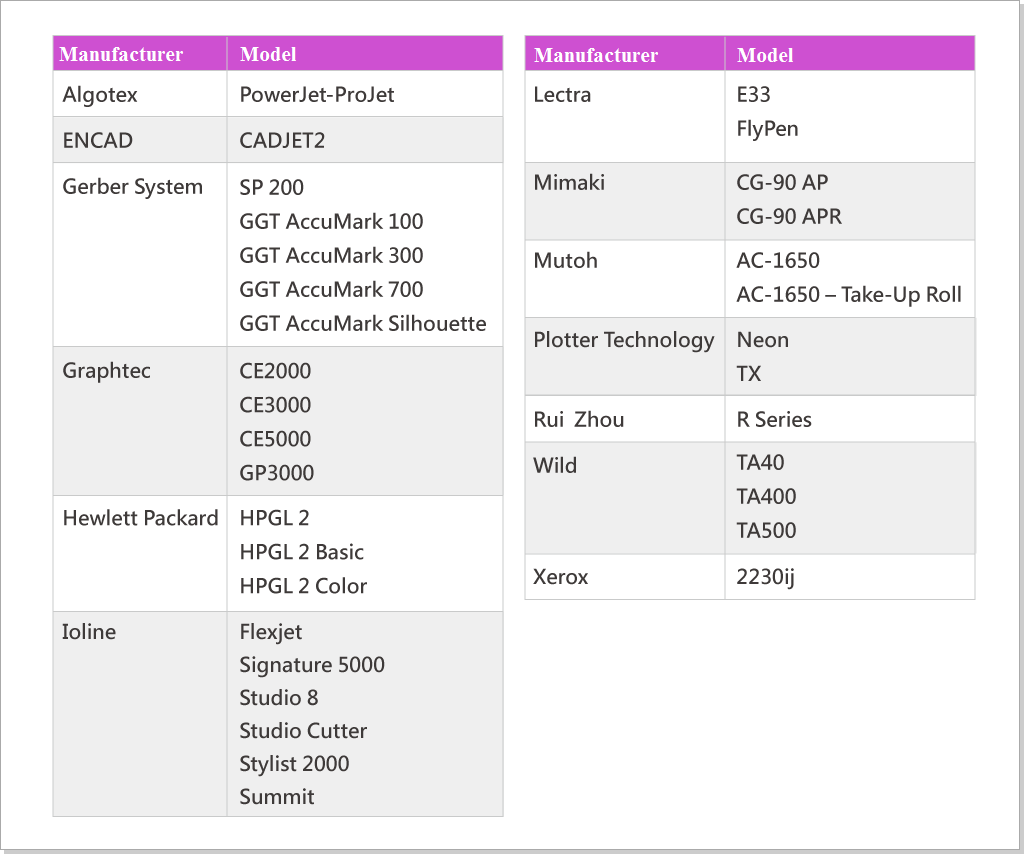Click the R Series model entry

click(774, 420)
